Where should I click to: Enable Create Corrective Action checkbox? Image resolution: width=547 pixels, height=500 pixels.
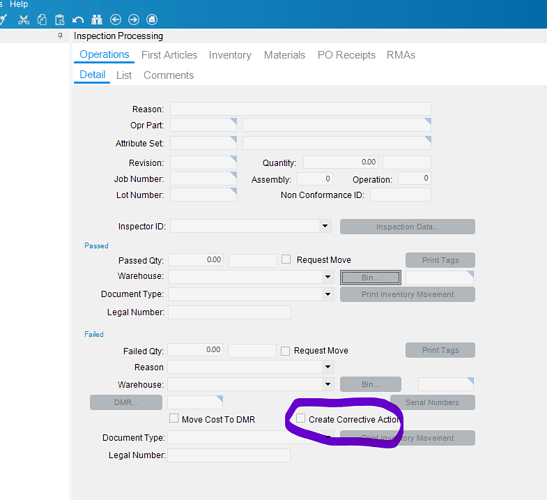pos(300,418)
